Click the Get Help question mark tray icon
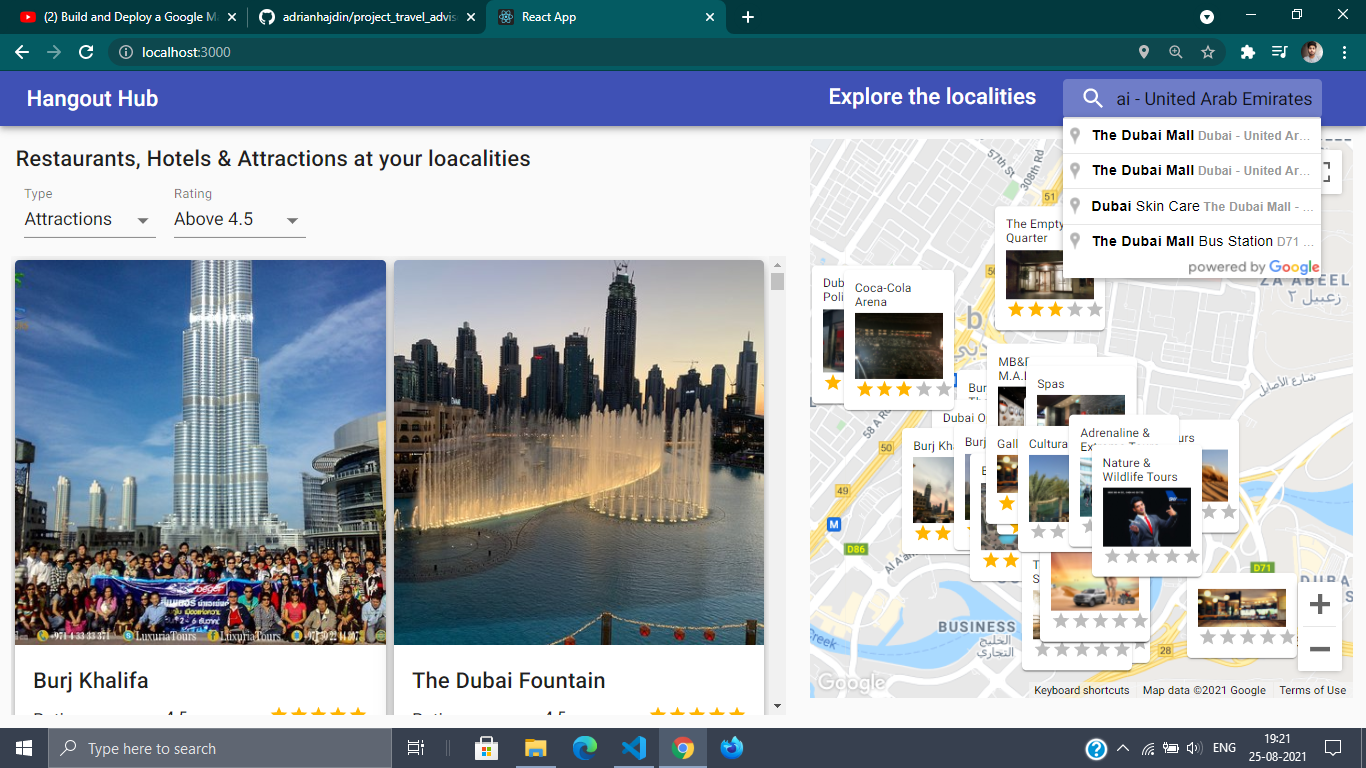The height and width of the screenshot is (768, 1366). [1096, 748]
